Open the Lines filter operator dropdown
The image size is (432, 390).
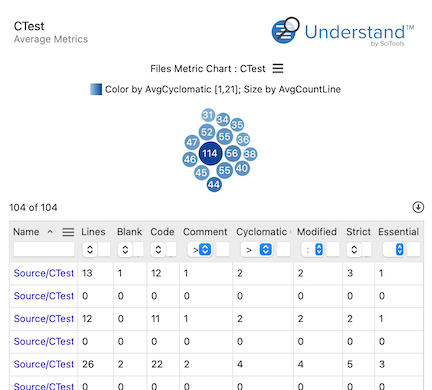click(x=90, y=250)
